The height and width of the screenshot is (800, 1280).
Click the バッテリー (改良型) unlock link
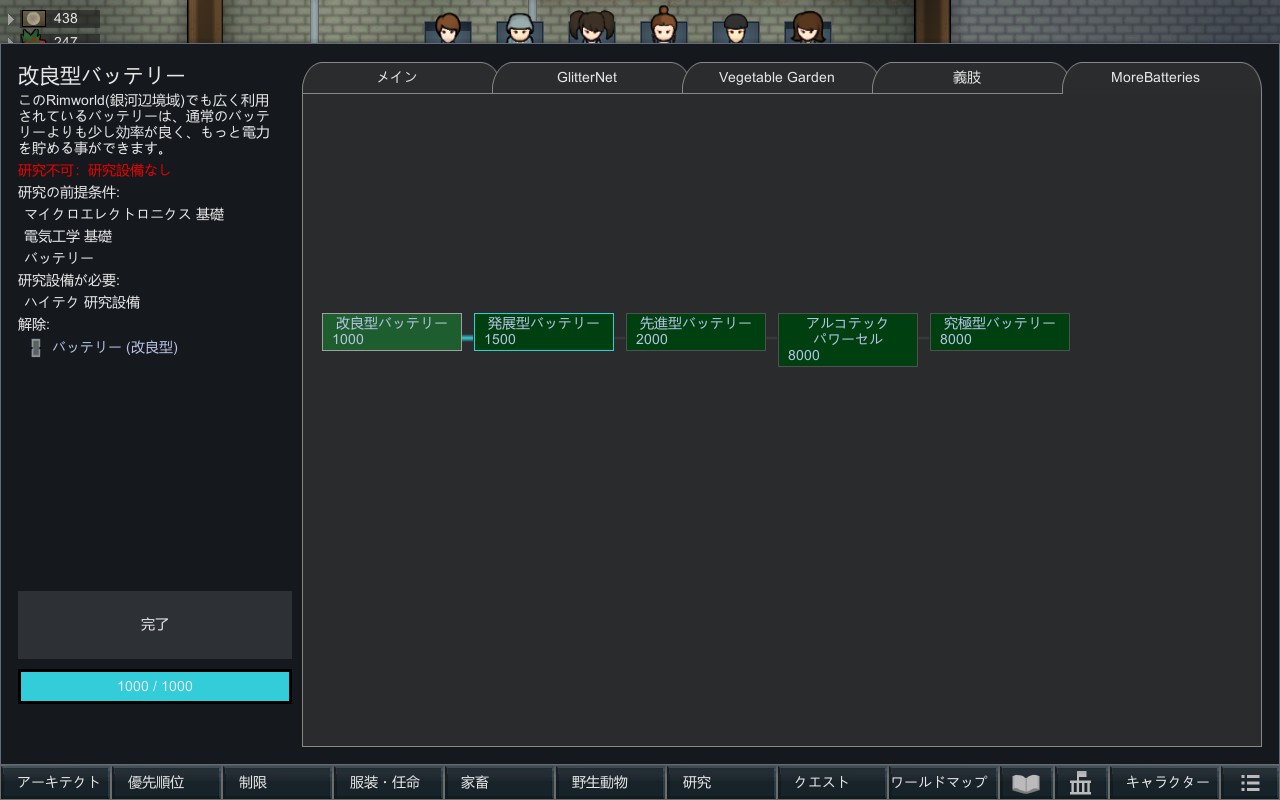point(115,347)
